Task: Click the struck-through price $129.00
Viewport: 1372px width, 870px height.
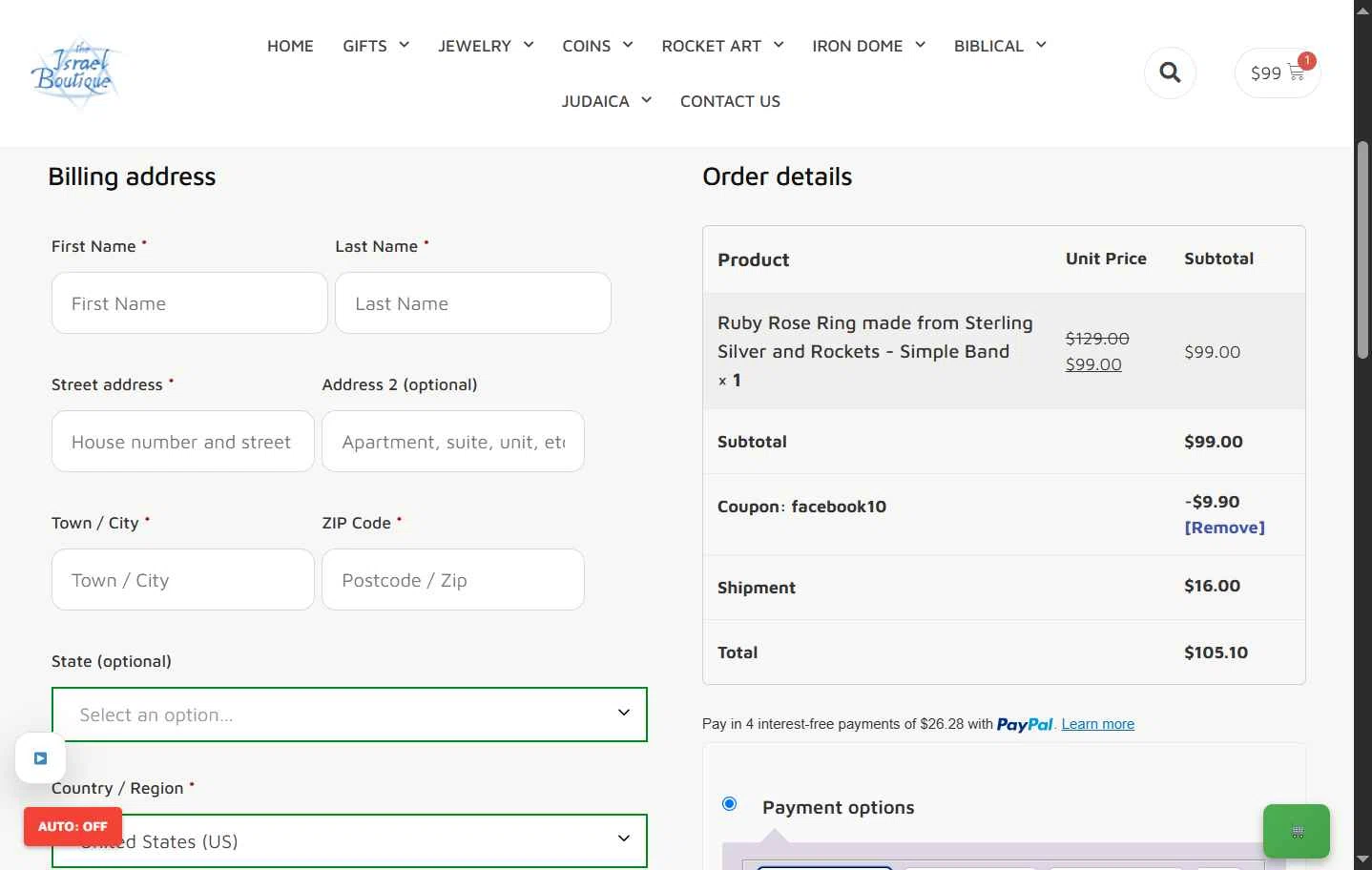Action: pos(1097,339)
